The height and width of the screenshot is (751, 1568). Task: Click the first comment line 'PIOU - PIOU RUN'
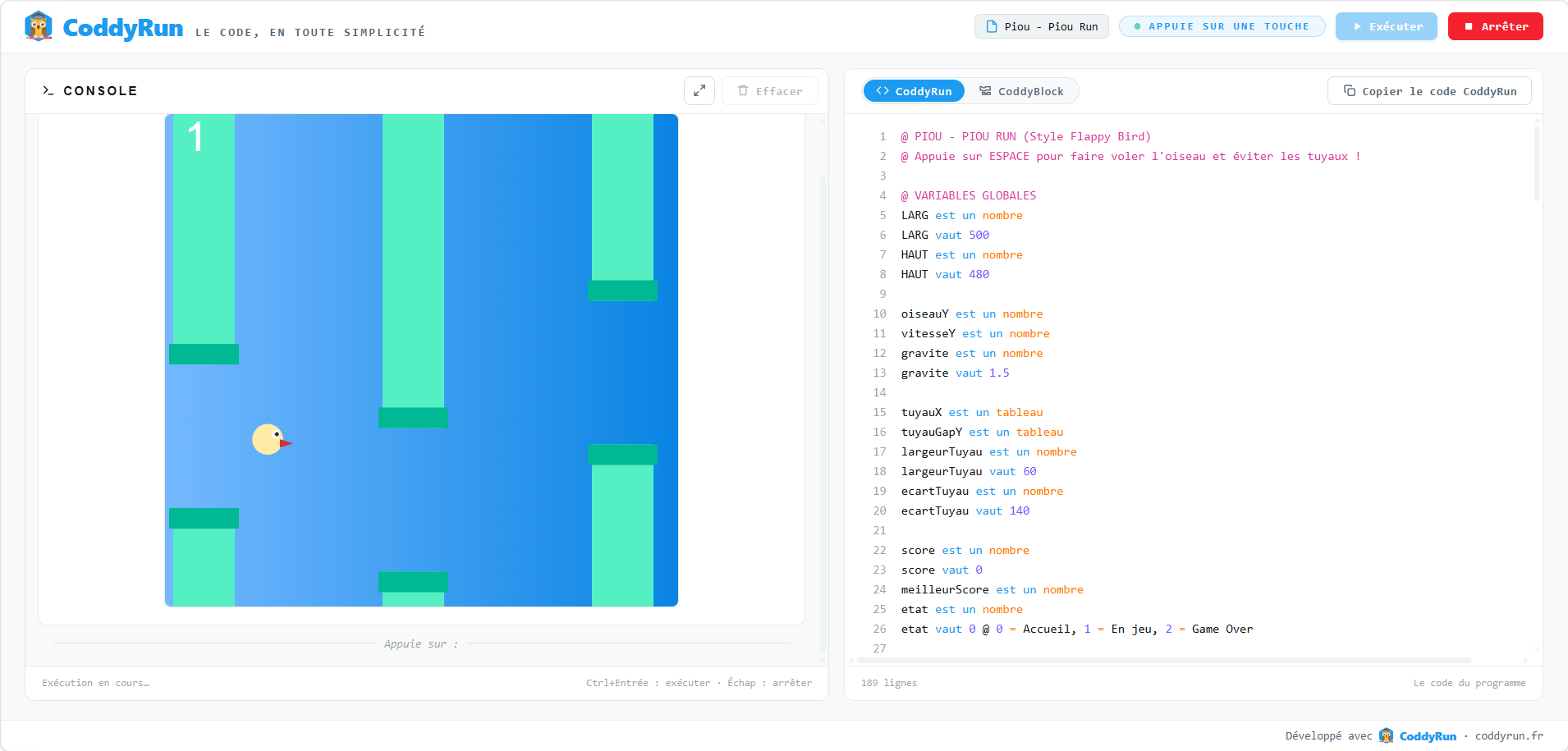1026,137
